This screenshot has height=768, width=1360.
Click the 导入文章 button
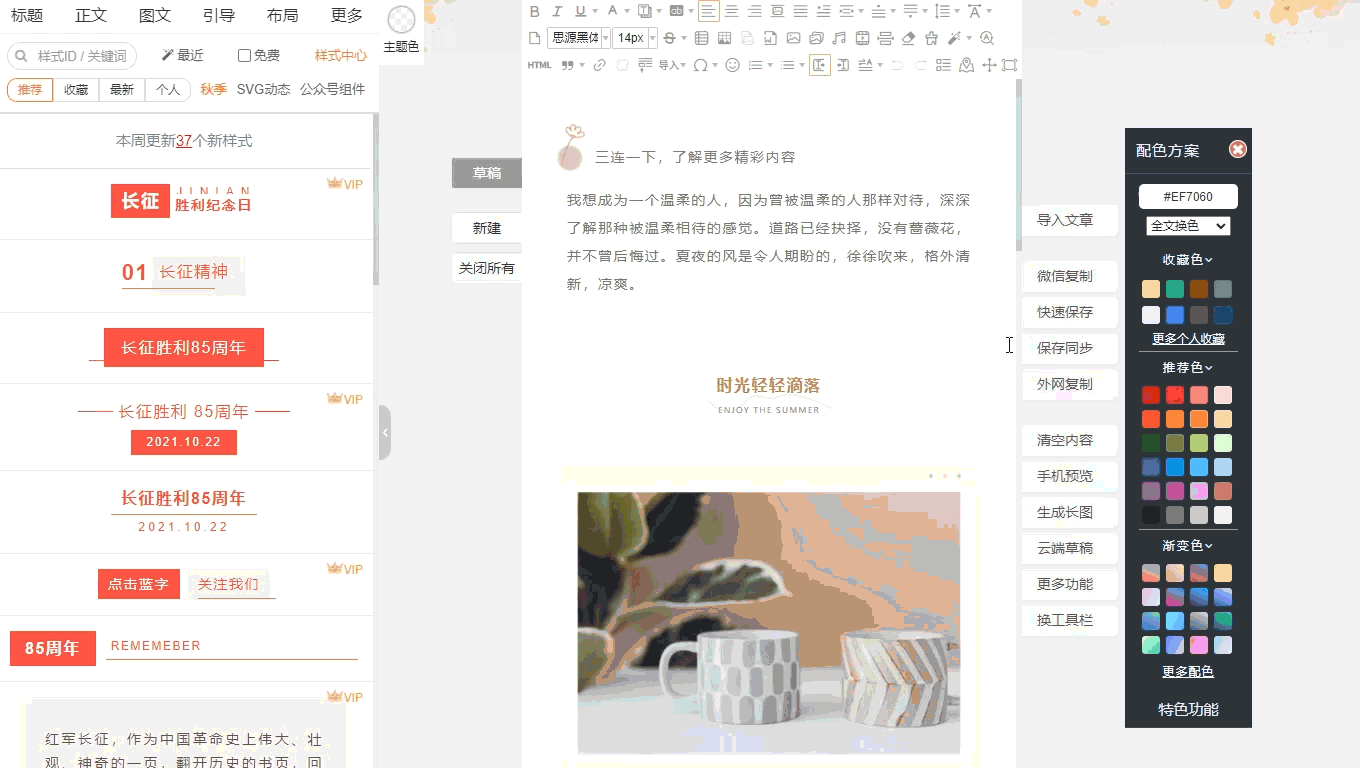coord(1069,220)
